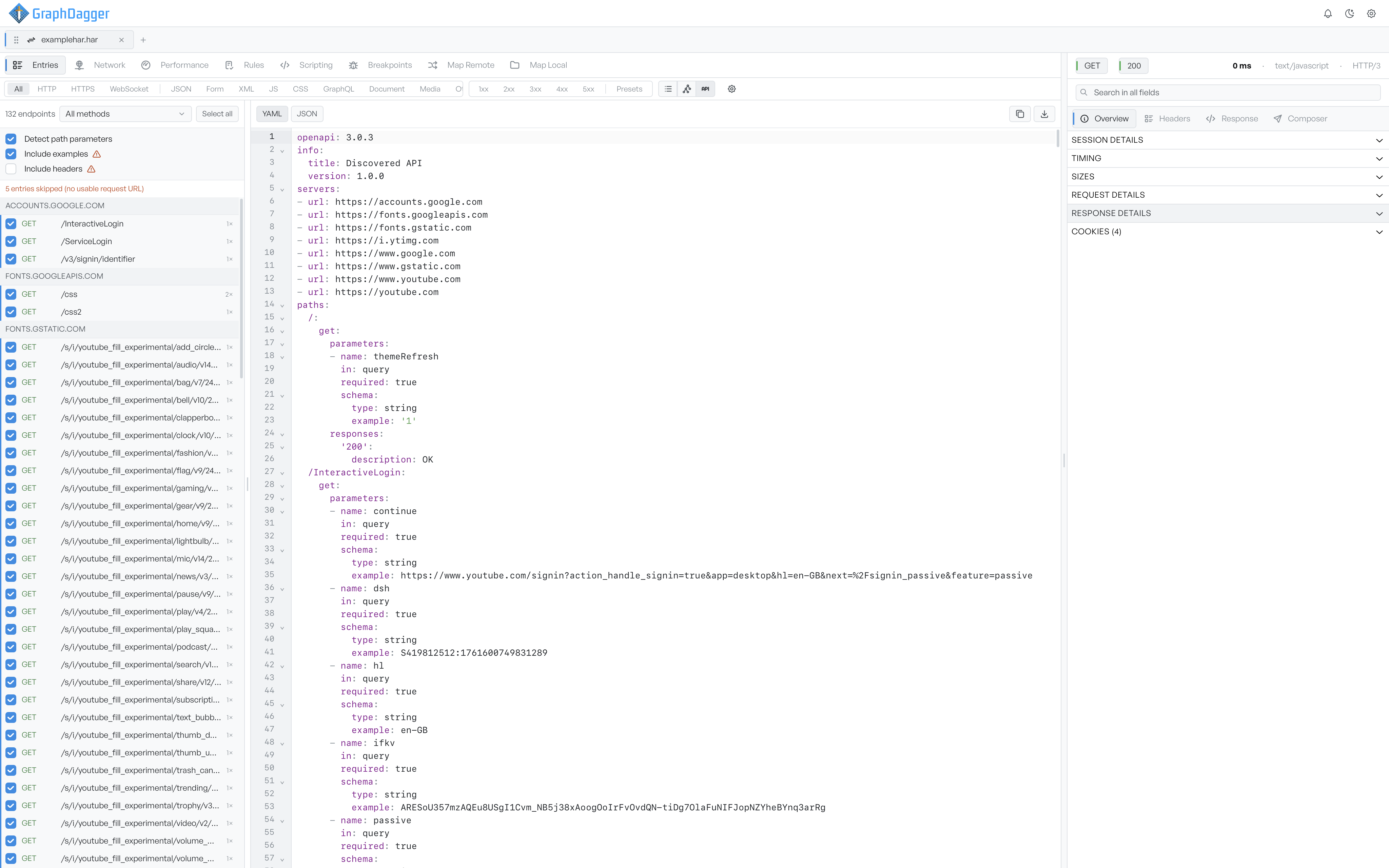
Task: Toggle dark mode moon icon
Action: tap(1349, 14)
